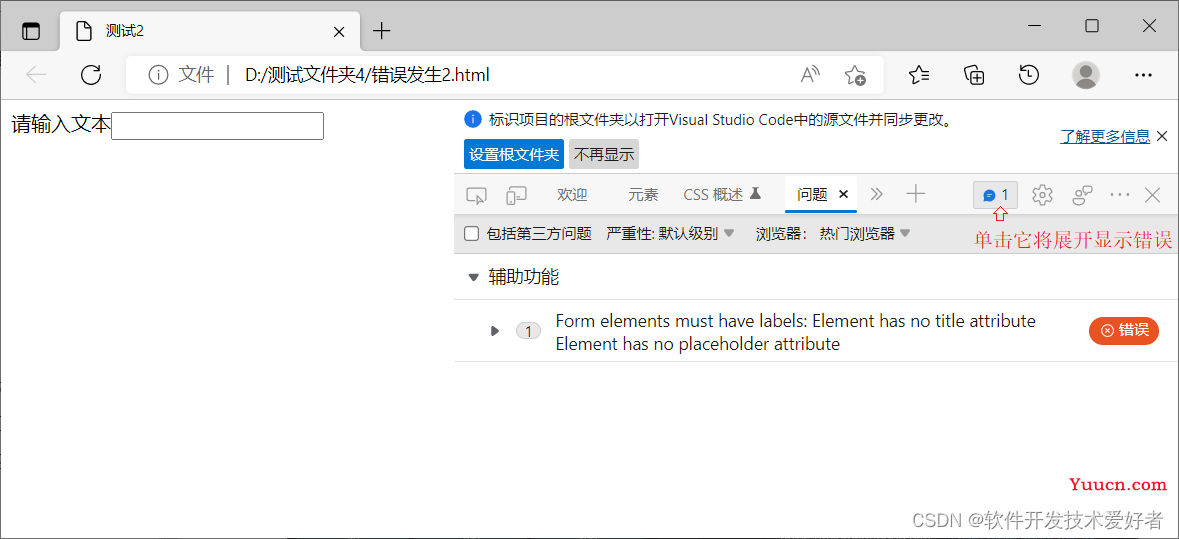Viewport: 1179px width, 539px height.
Task: Open 浏览器 热门浏览器 dropdown
Action: pyautogui.click(x=833, y=234)
